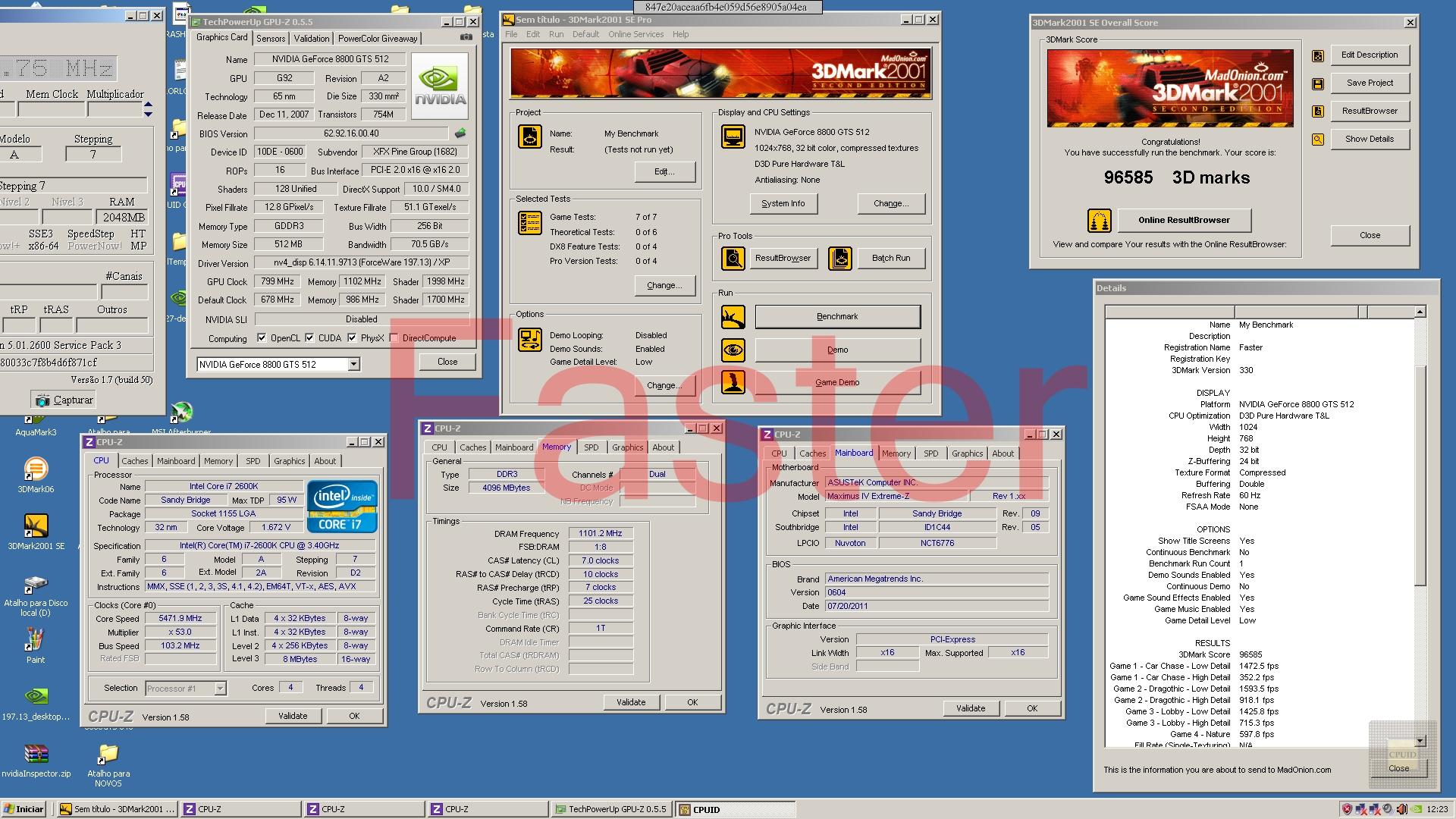Click the GPU Name field in GPU-Z

pyautogui.click(x=330, y=59)
